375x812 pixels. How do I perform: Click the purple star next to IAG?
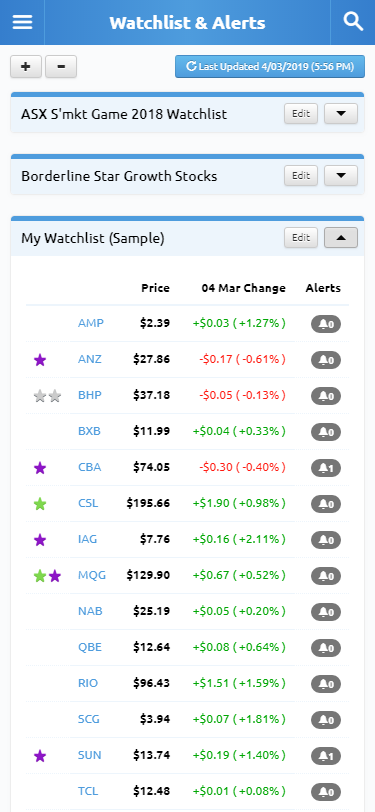[40, 540]
